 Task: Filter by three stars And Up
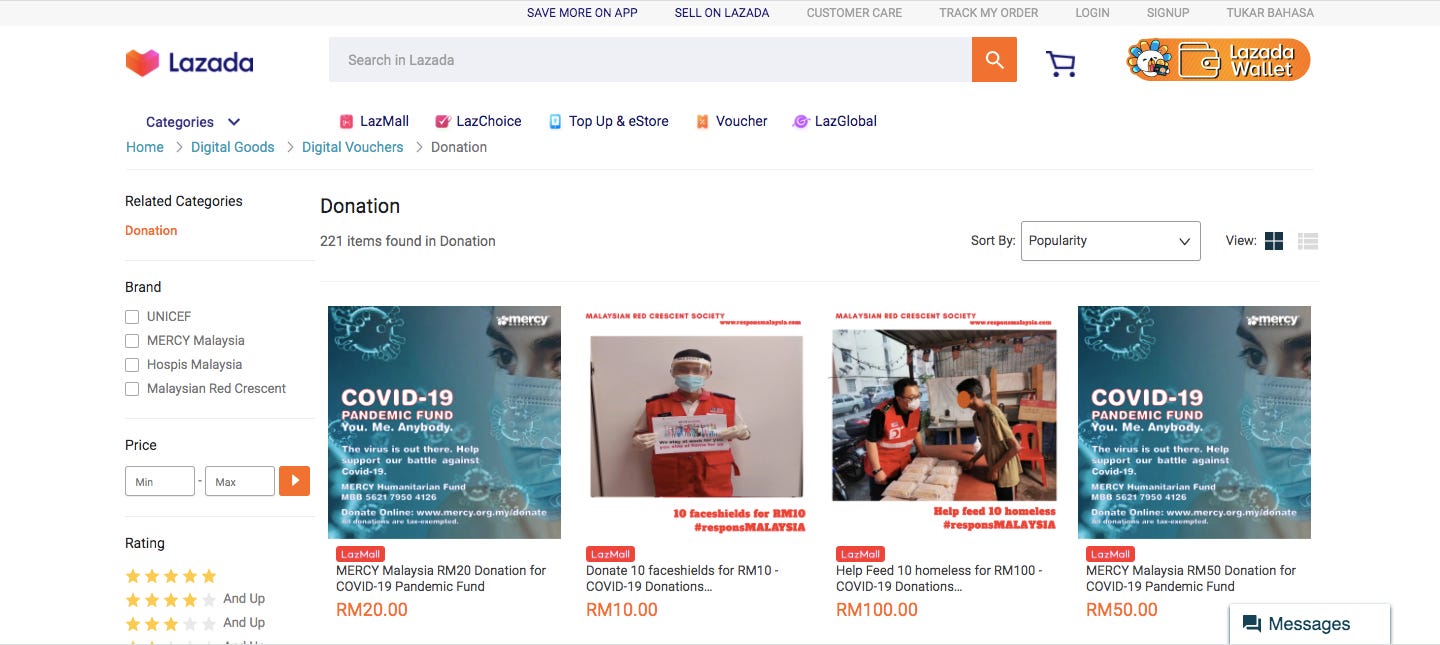click(195, 623)
